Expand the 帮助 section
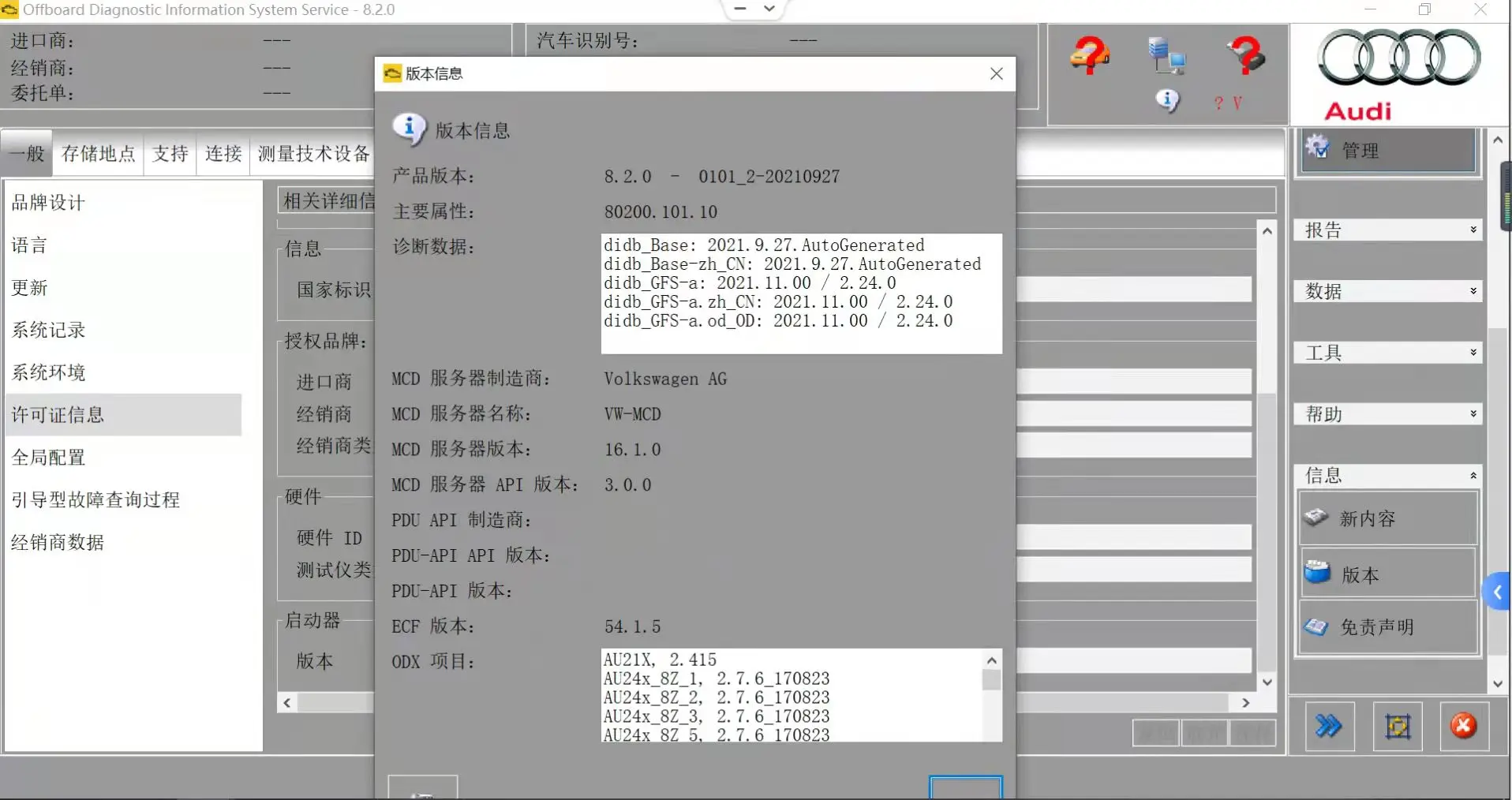 coord(1388,414)
